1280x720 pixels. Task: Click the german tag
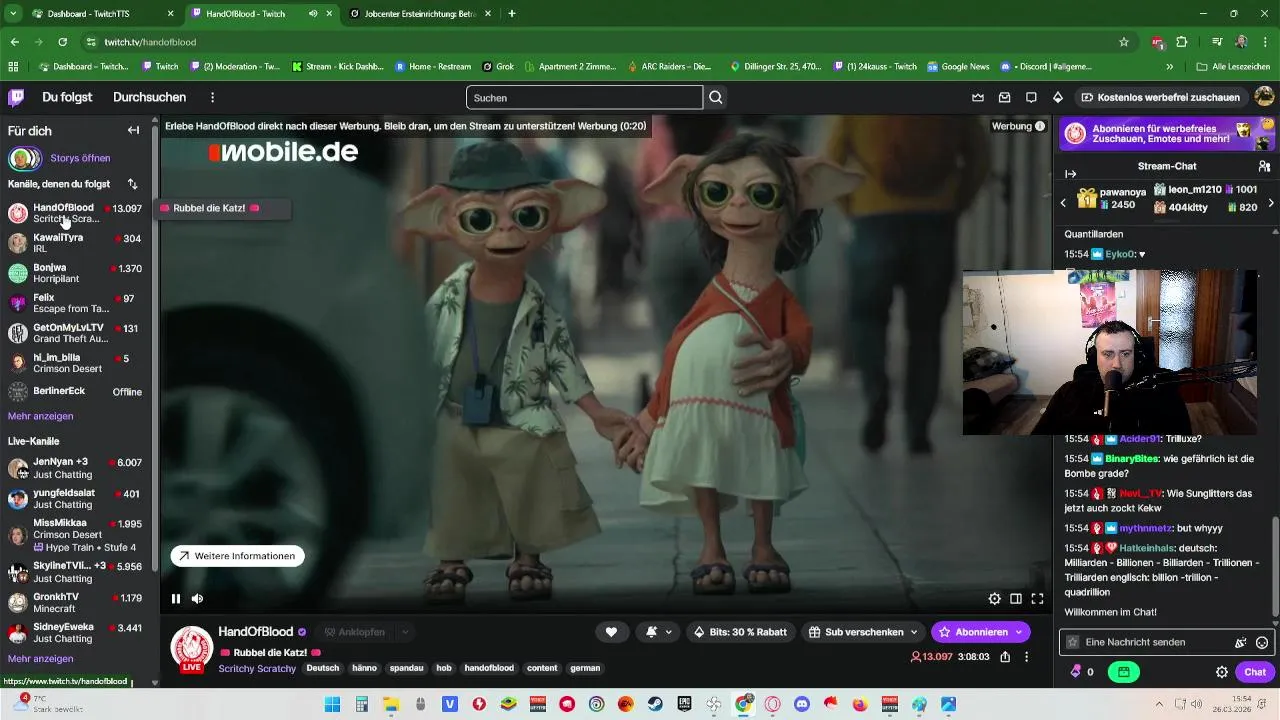585,668
